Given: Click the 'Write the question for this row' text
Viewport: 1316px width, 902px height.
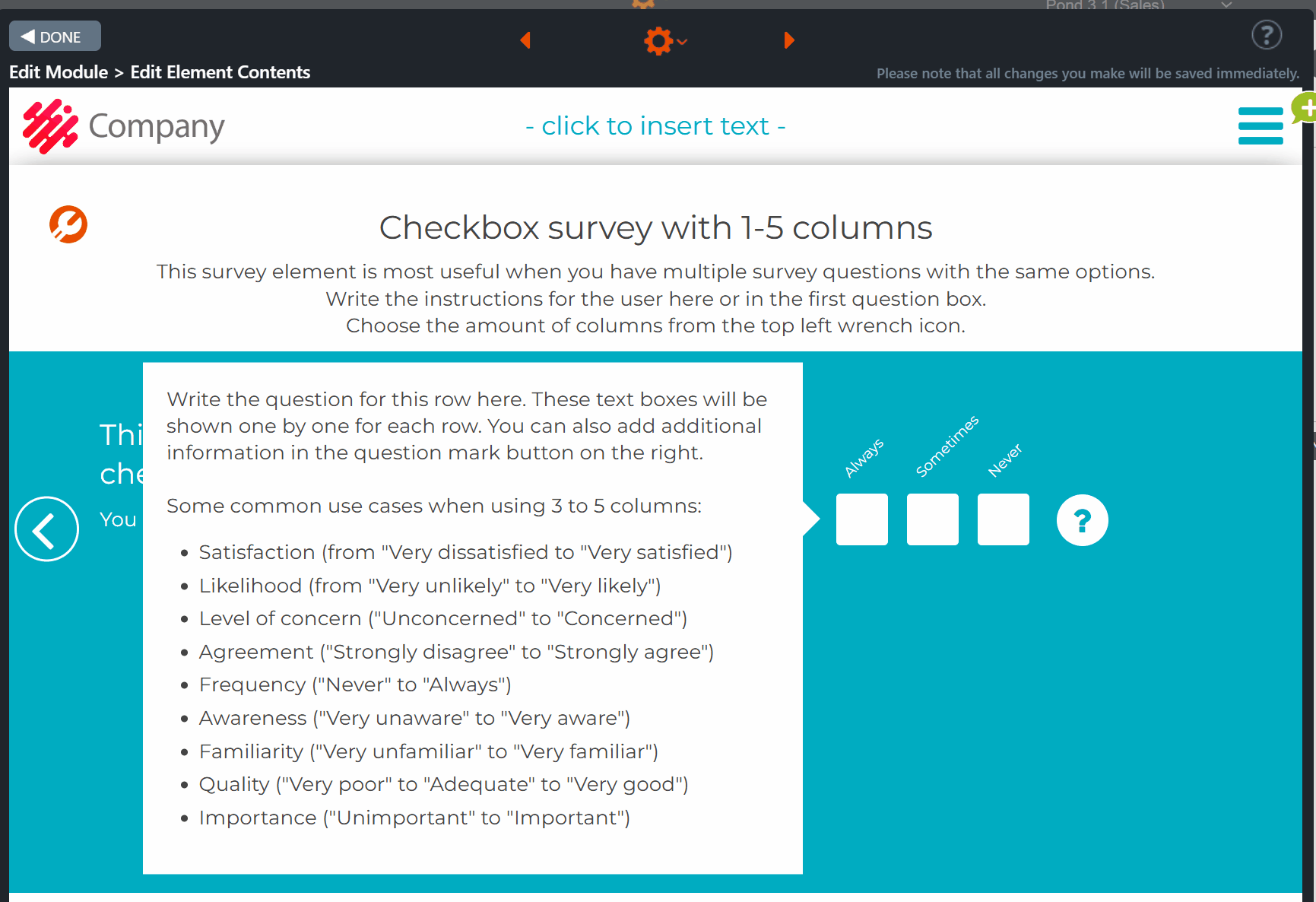Looking at the screenshot, I should tap(467, 426).
